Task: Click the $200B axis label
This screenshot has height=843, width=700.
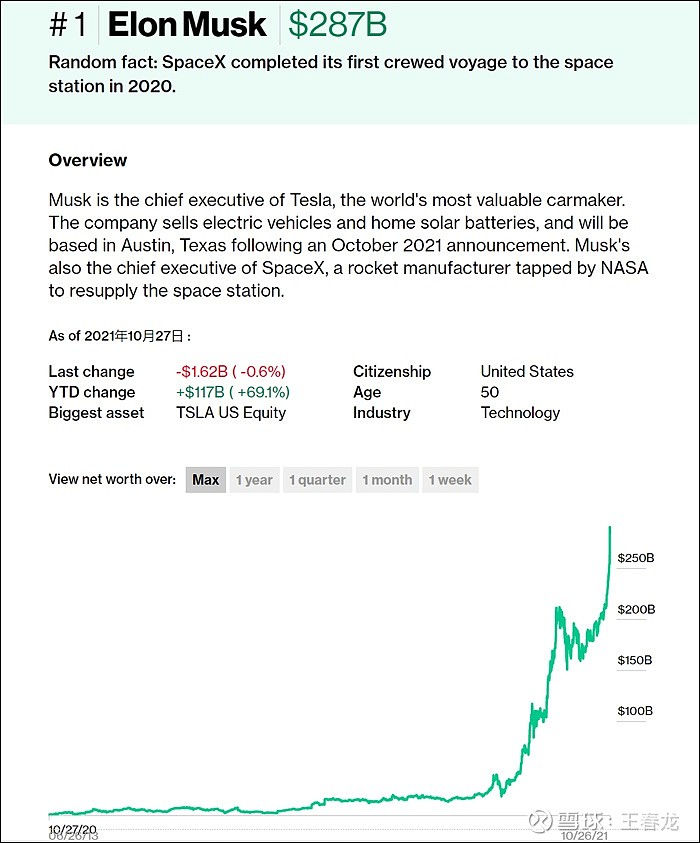Action: (x=636, y=609)
